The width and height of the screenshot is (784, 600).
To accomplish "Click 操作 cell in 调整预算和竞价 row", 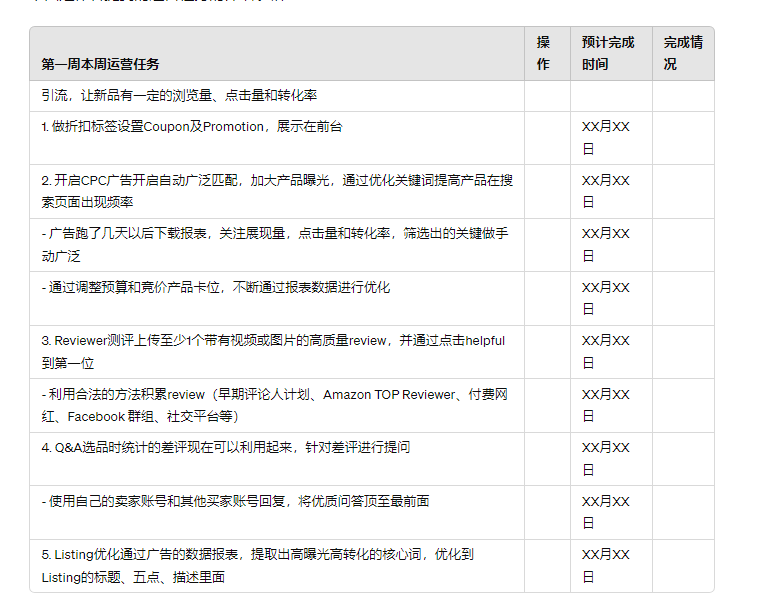I will 547,298.
